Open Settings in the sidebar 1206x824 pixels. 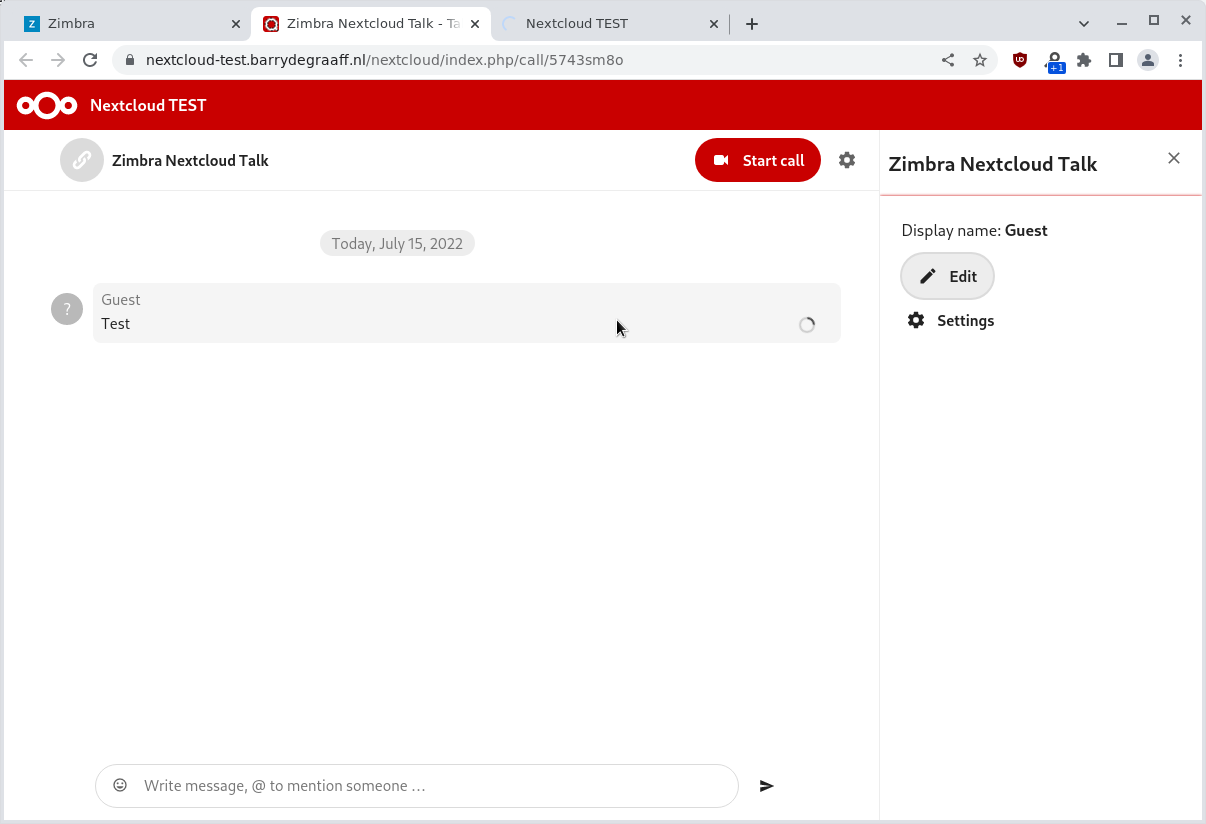tap(950, 320)
